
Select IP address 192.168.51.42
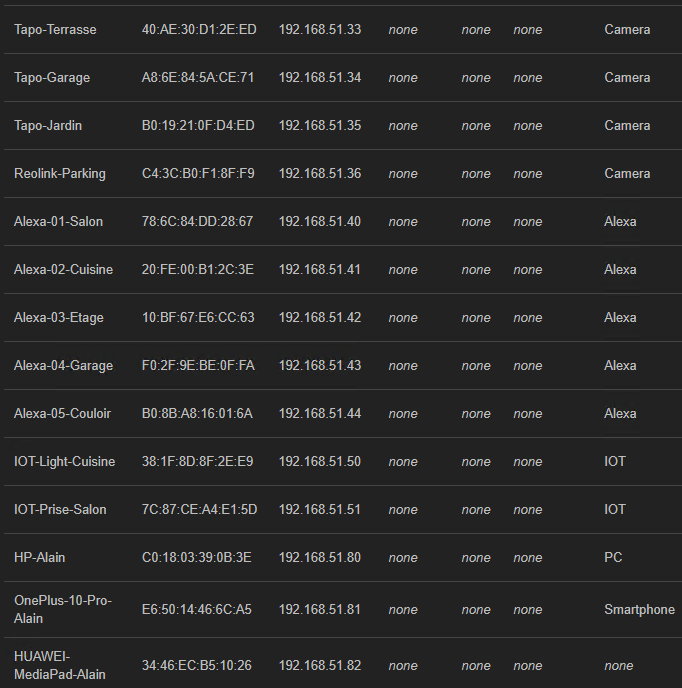point(319,318)
